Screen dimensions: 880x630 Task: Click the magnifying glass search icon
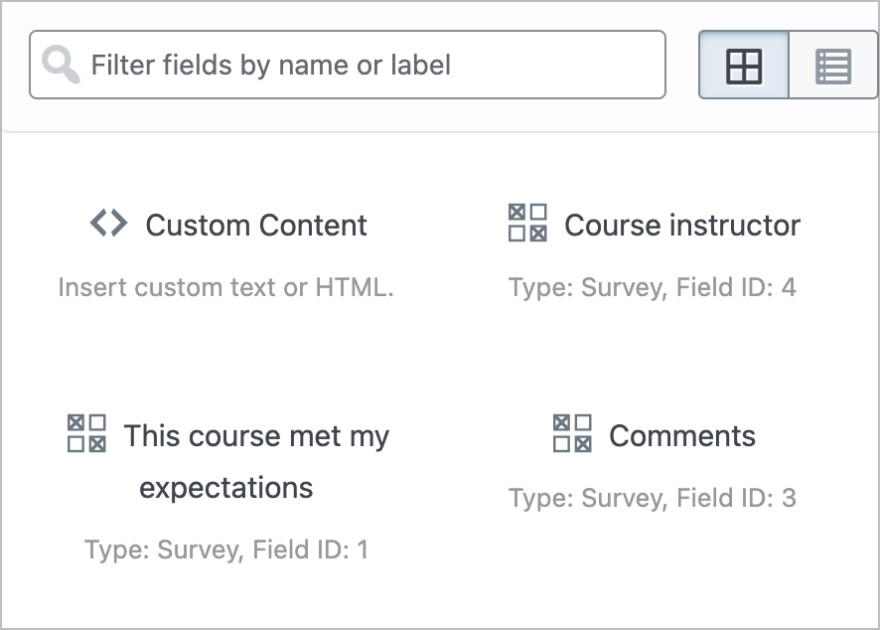coord(61,66)
